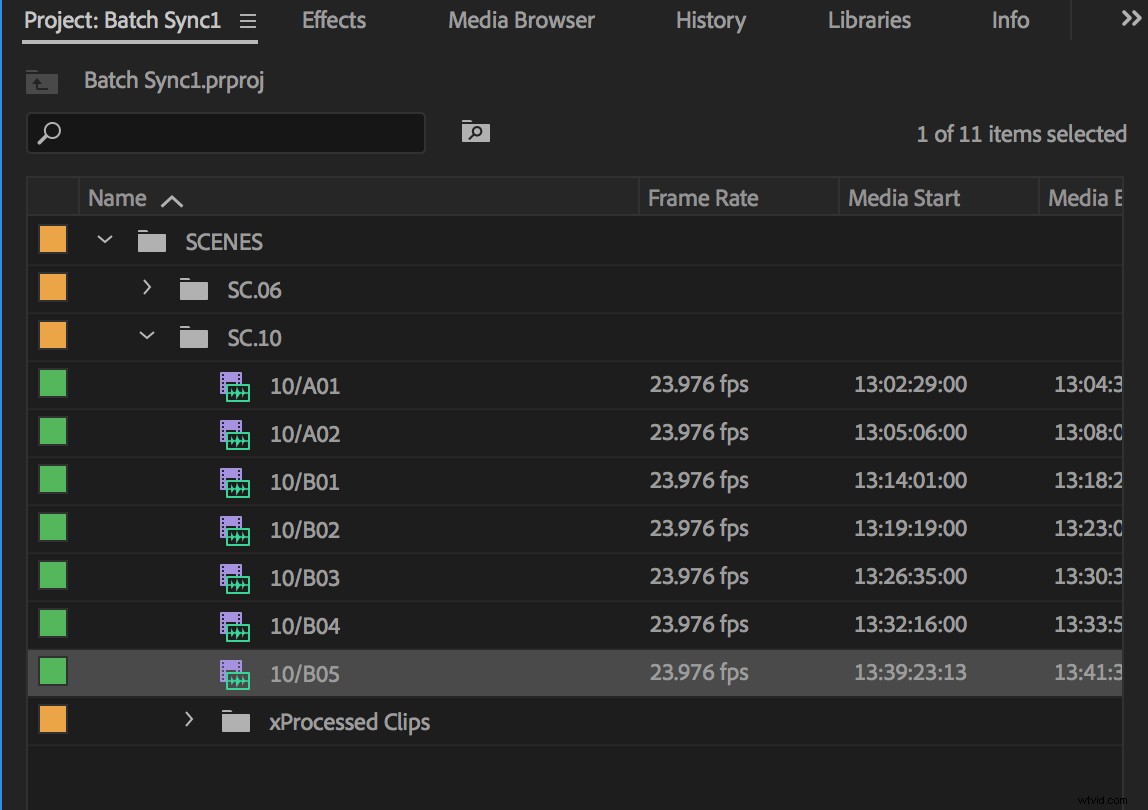Select the SC.10 bin folder icon
Image resolution: width=1148 pixels, height=810 pixels.
pos(193,337)
